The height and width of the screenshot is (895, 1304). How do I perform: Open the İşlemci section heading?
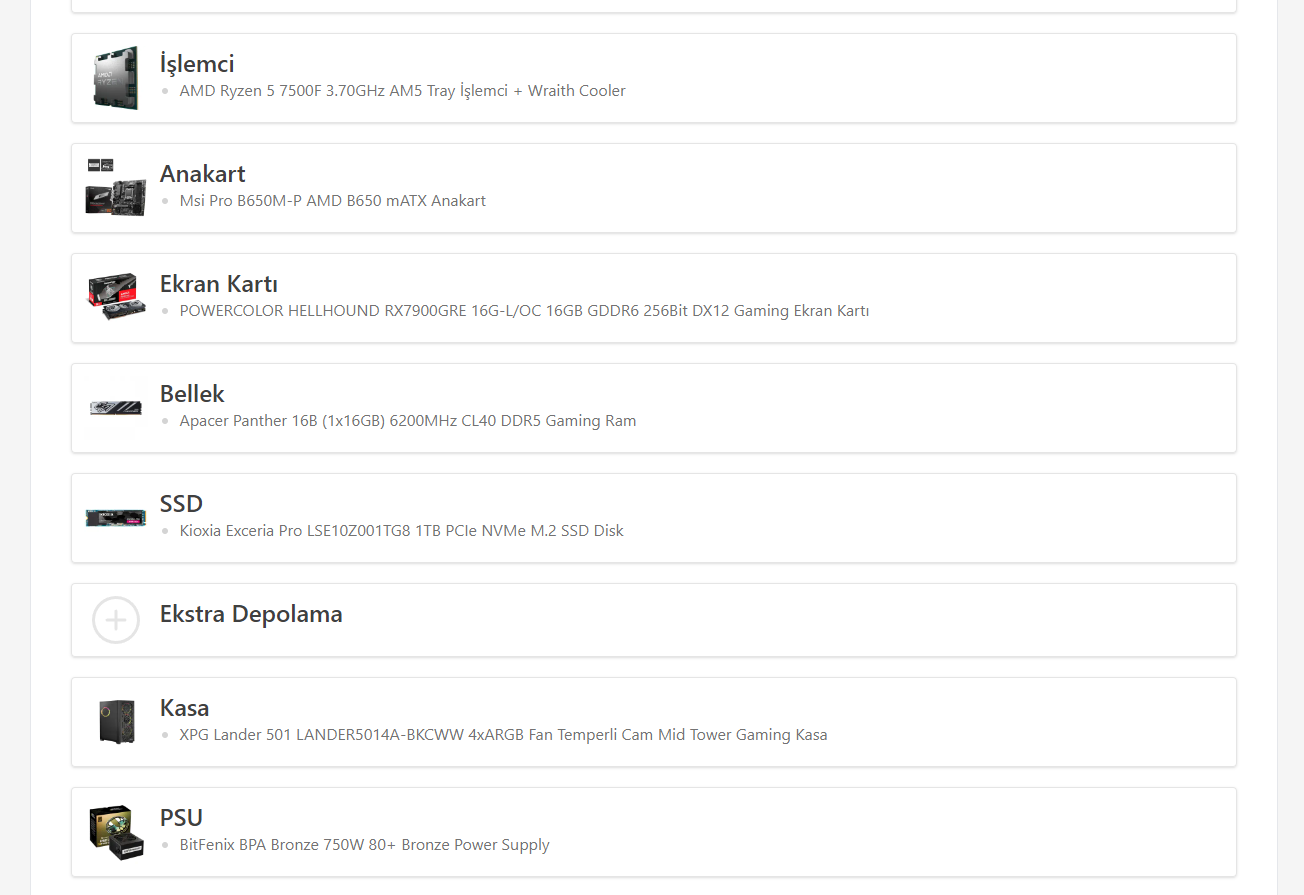(197, 64)
